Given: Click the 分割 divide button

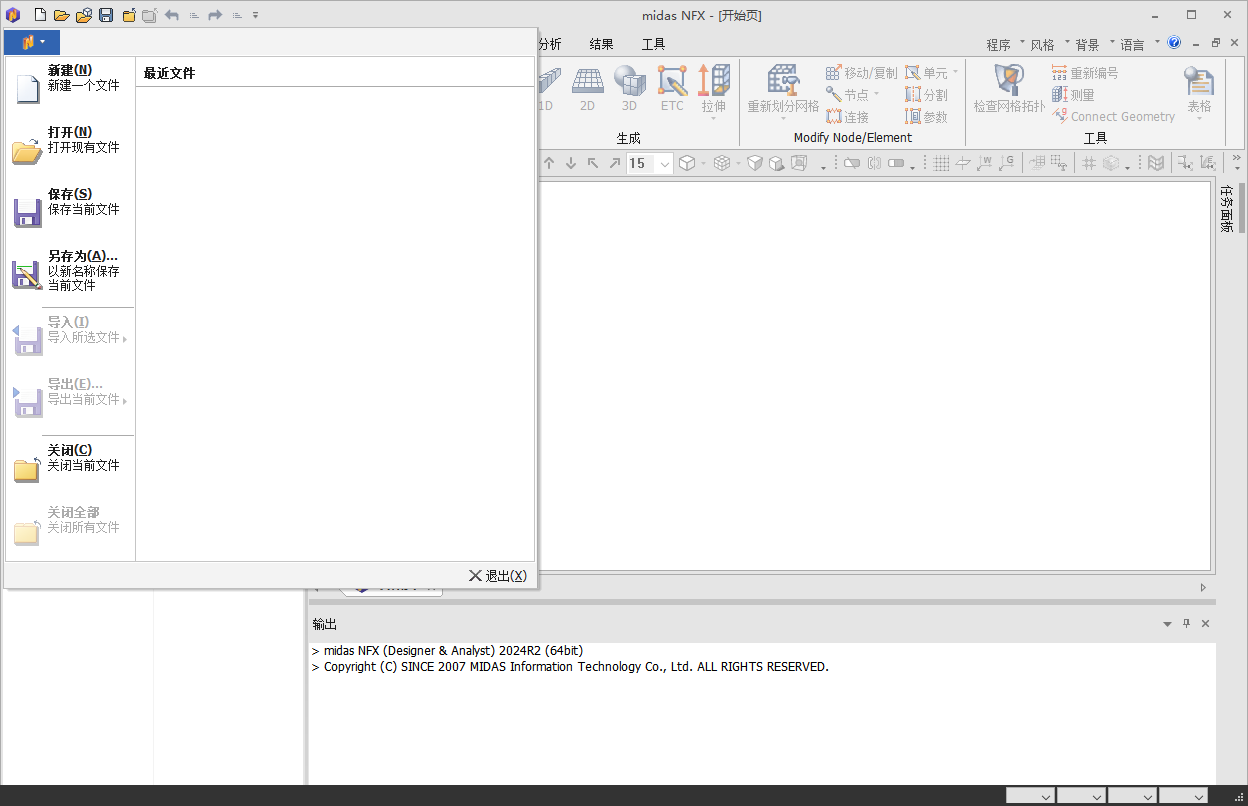Looking at the screenshot, I should tap(926, 95).
